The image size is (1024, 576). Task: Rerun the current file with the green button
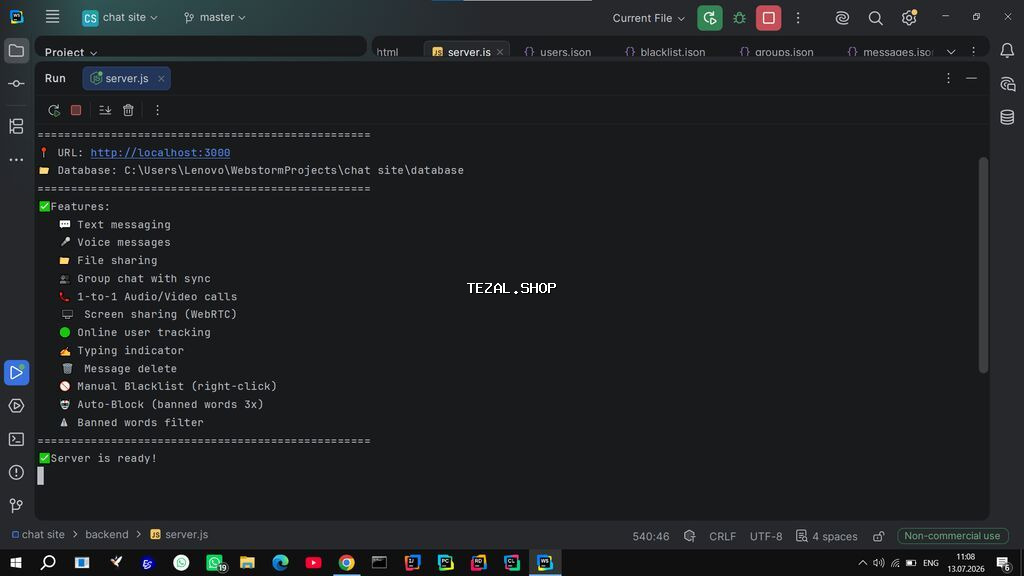click(x=709, y=18)
